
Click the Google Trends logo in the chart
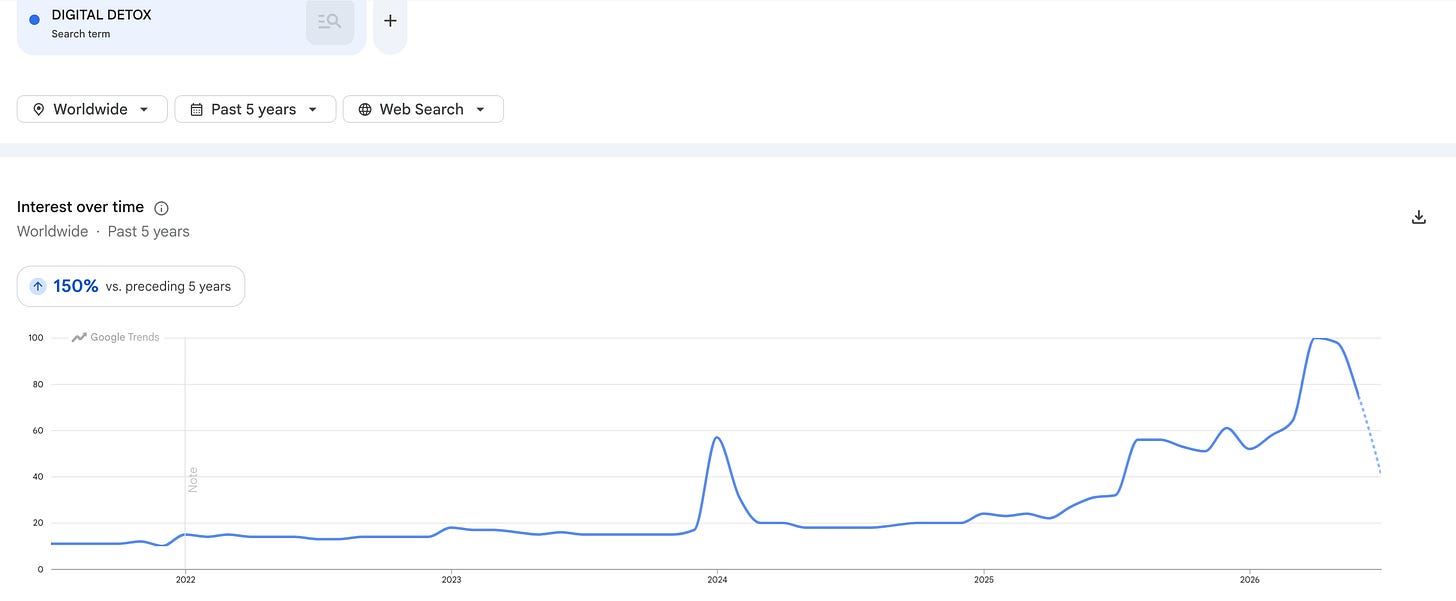pyautogui.click(x=116, y=338)
